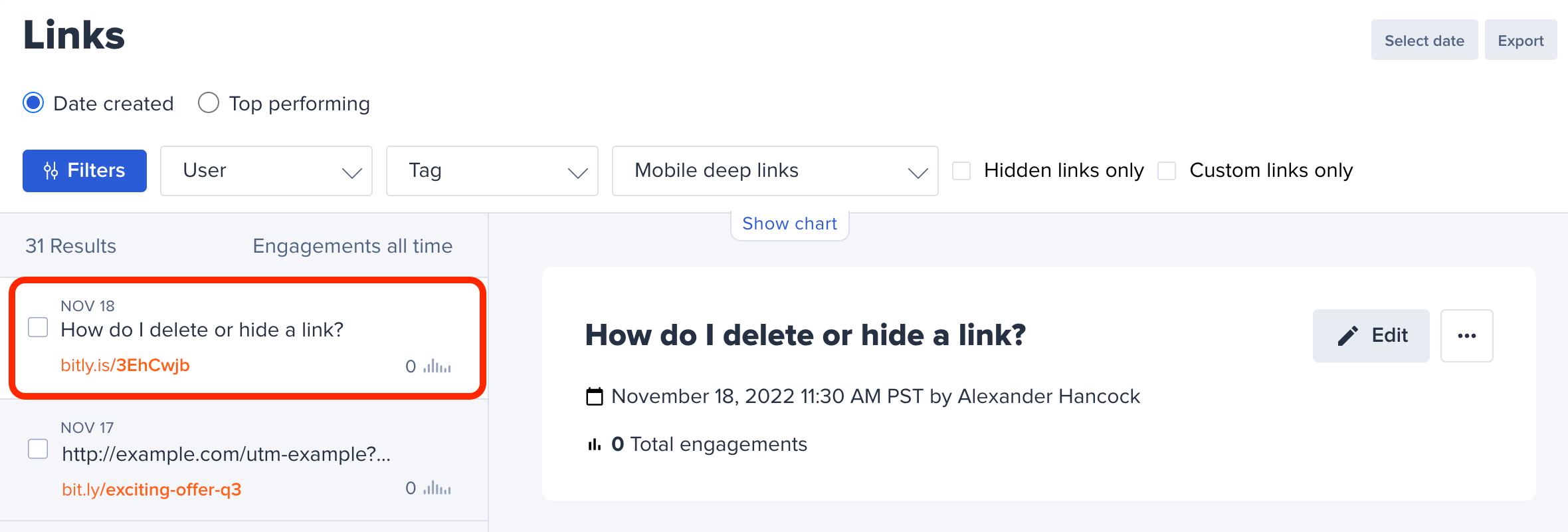1568x532 pixels.
Task: Select the checkbox for the Nov 17 link
Action: coord(38,449)
